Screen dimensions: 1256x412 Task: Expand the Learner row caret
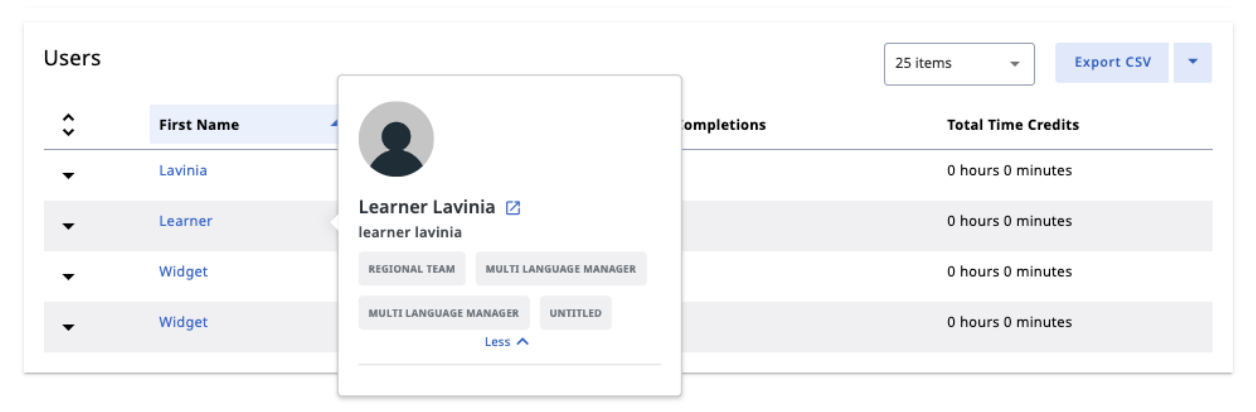pos(68,226)
